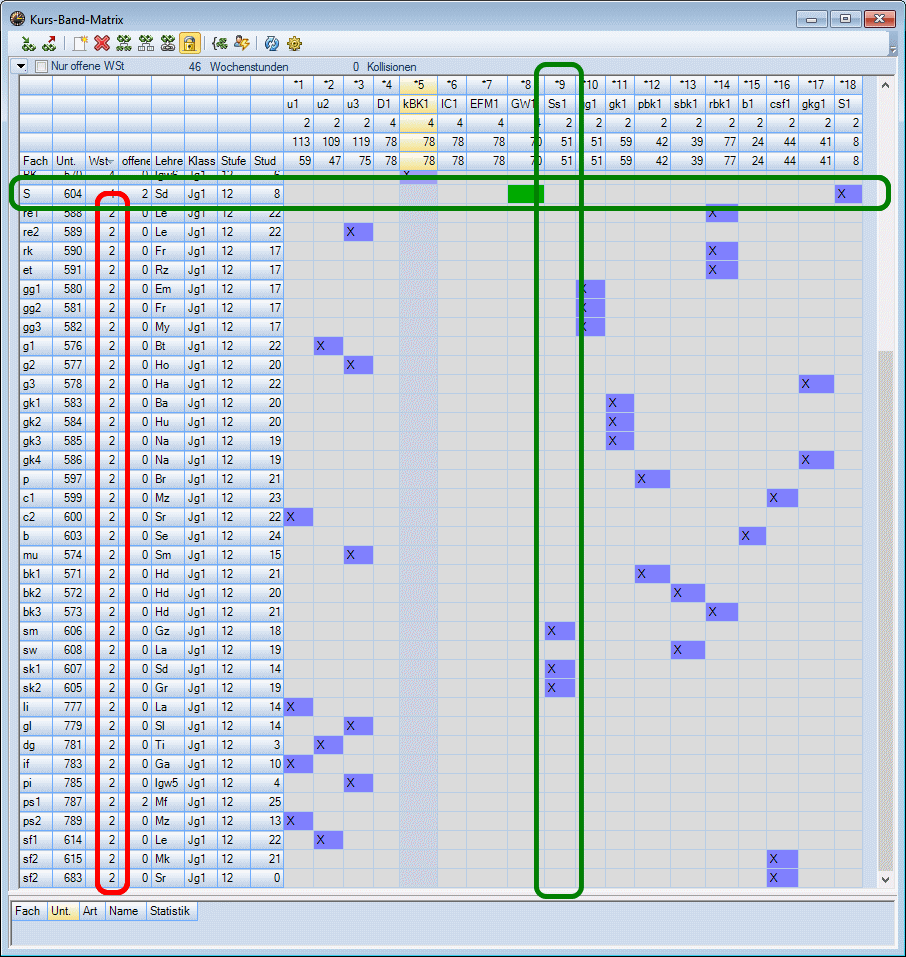Sort by the Wst column header
This screenshot has width=906, height=957.
(101, 160)
